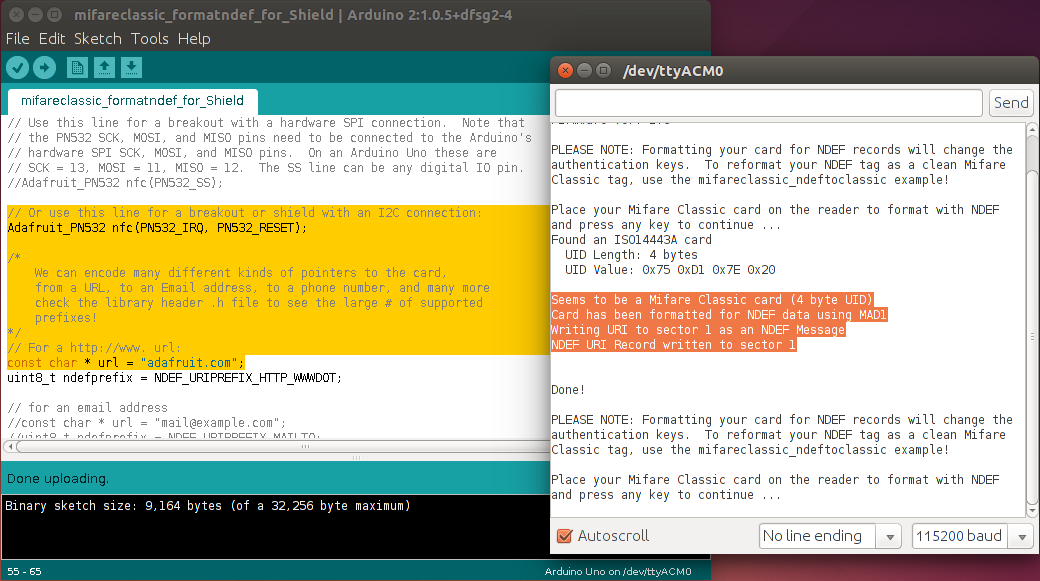
Task: Click the Send button in the serial monitor
Action: pos(1011,102)
